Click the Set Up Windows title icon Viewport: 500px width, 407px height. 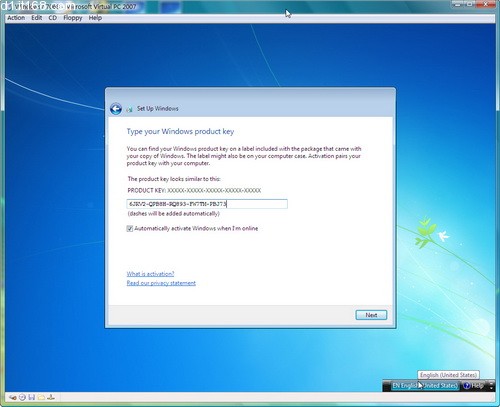(129, 109)
